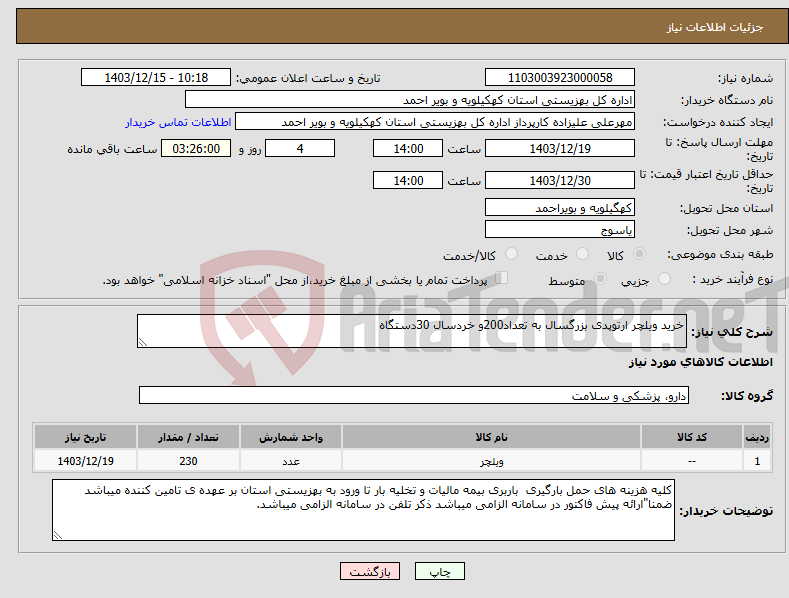Click the unit cell عدد
Image resolution: width=789 pixels, height=598 pixels.
(291, 461)
